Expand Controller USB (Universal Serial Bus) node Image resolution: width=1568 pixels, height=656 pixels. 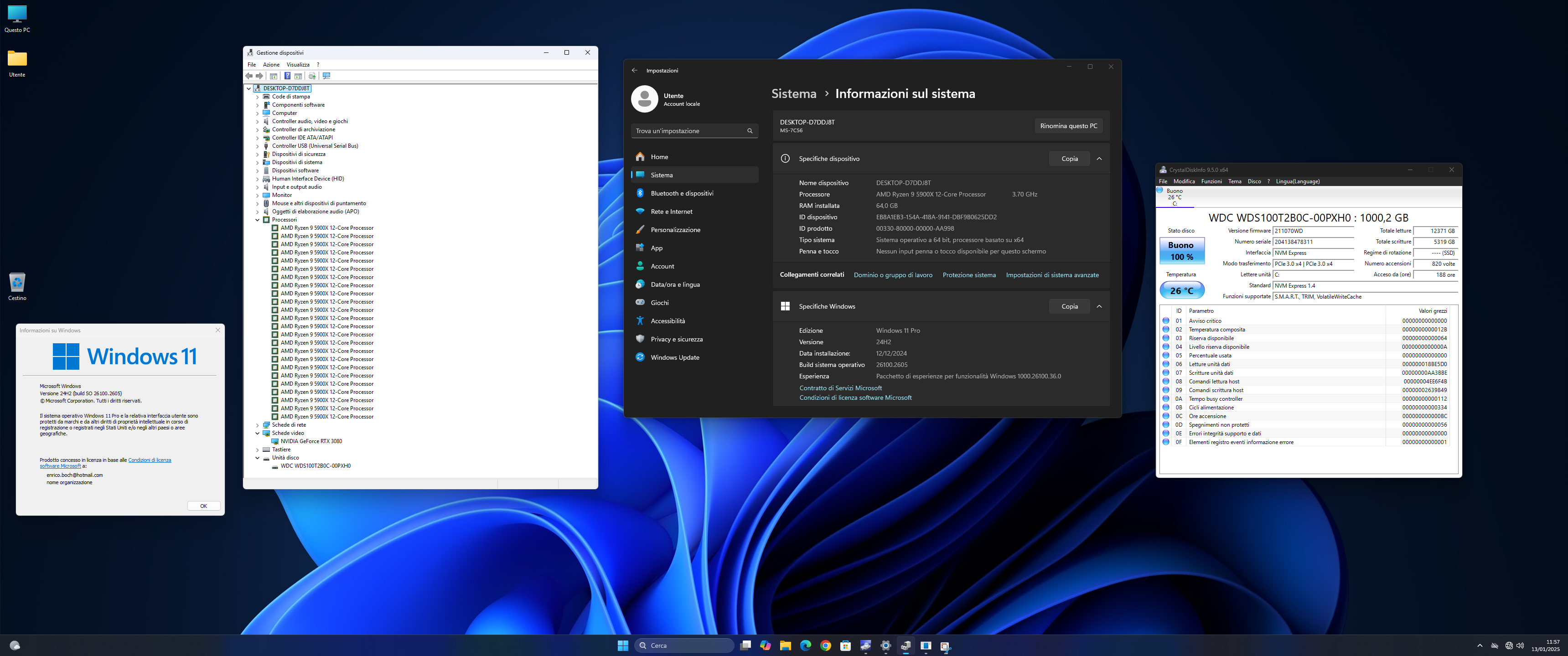pos(258,146)
